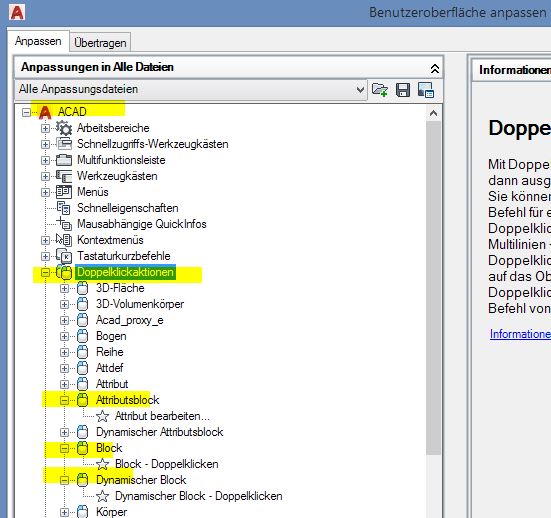
Task: Click the load partial customization file icon
Action: pyautogui.click(x=380, y=90)
